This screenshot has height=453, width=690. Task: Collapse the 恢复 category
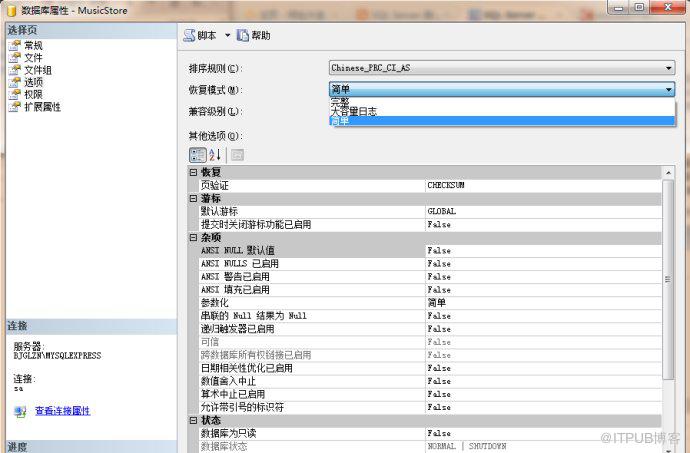[193, 172]
